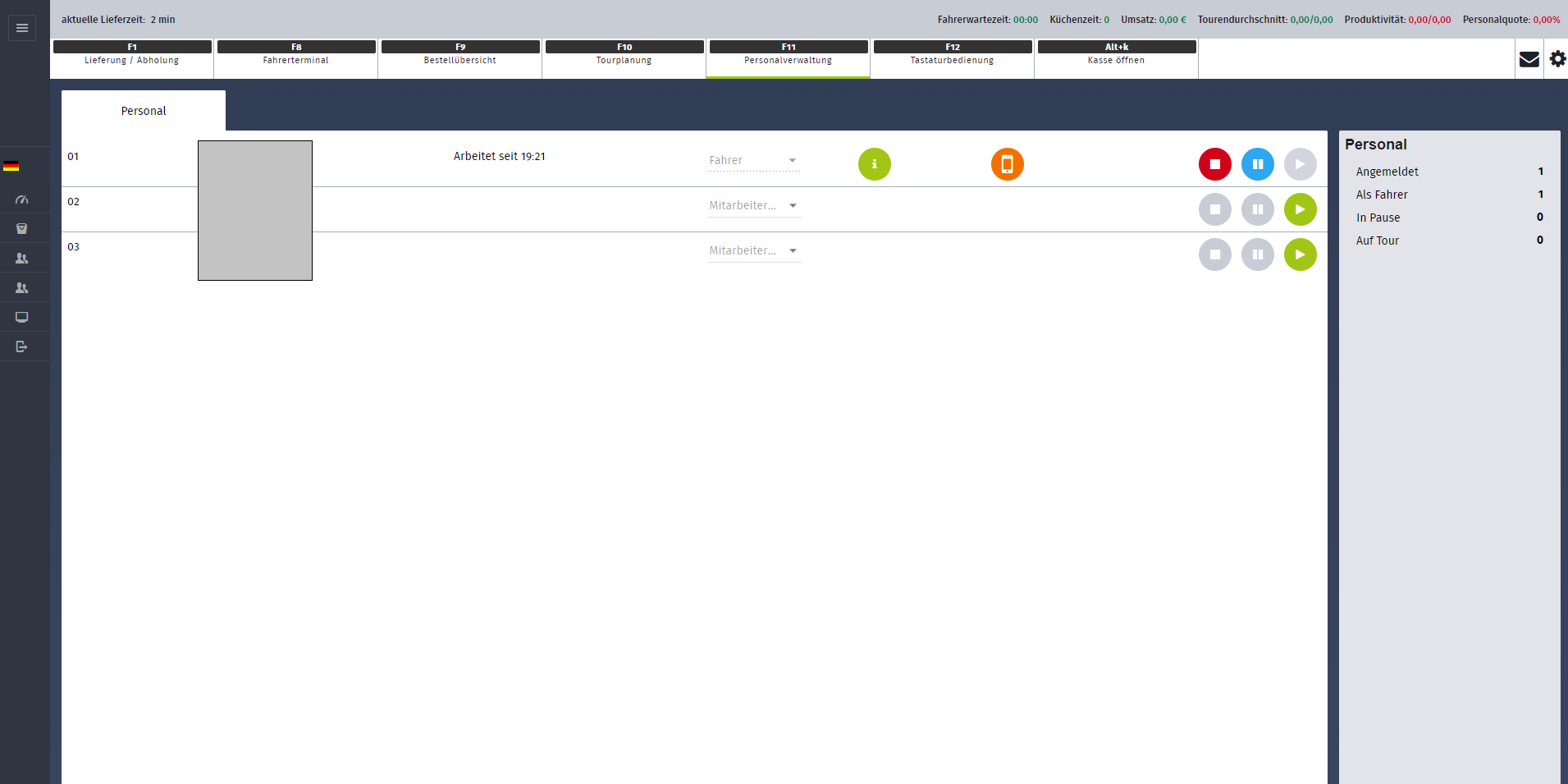Open the hamburger menu in the sidebar
The width and height of the screenshot is (1568, 784).
(x=22, y=28)
